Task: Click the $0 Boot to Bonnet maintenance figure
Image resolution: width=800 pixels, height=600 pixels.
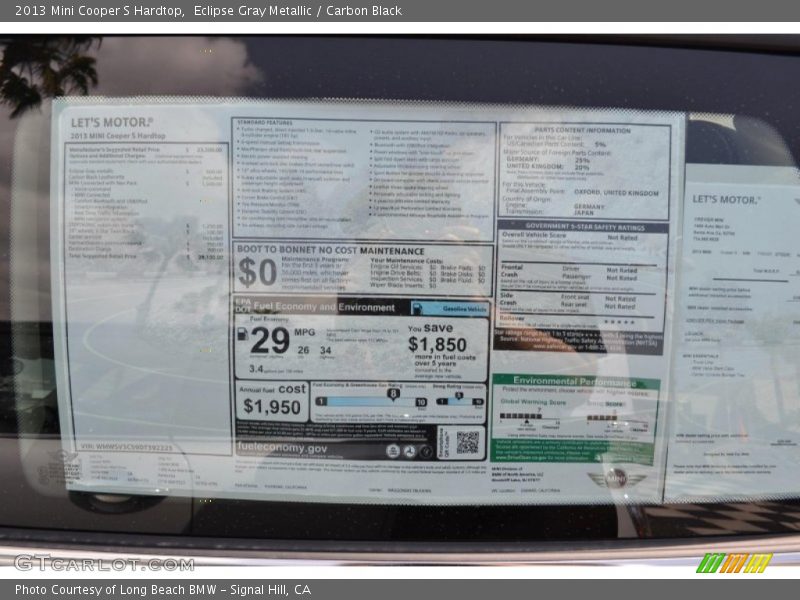Action: click(x=257, y=272)
